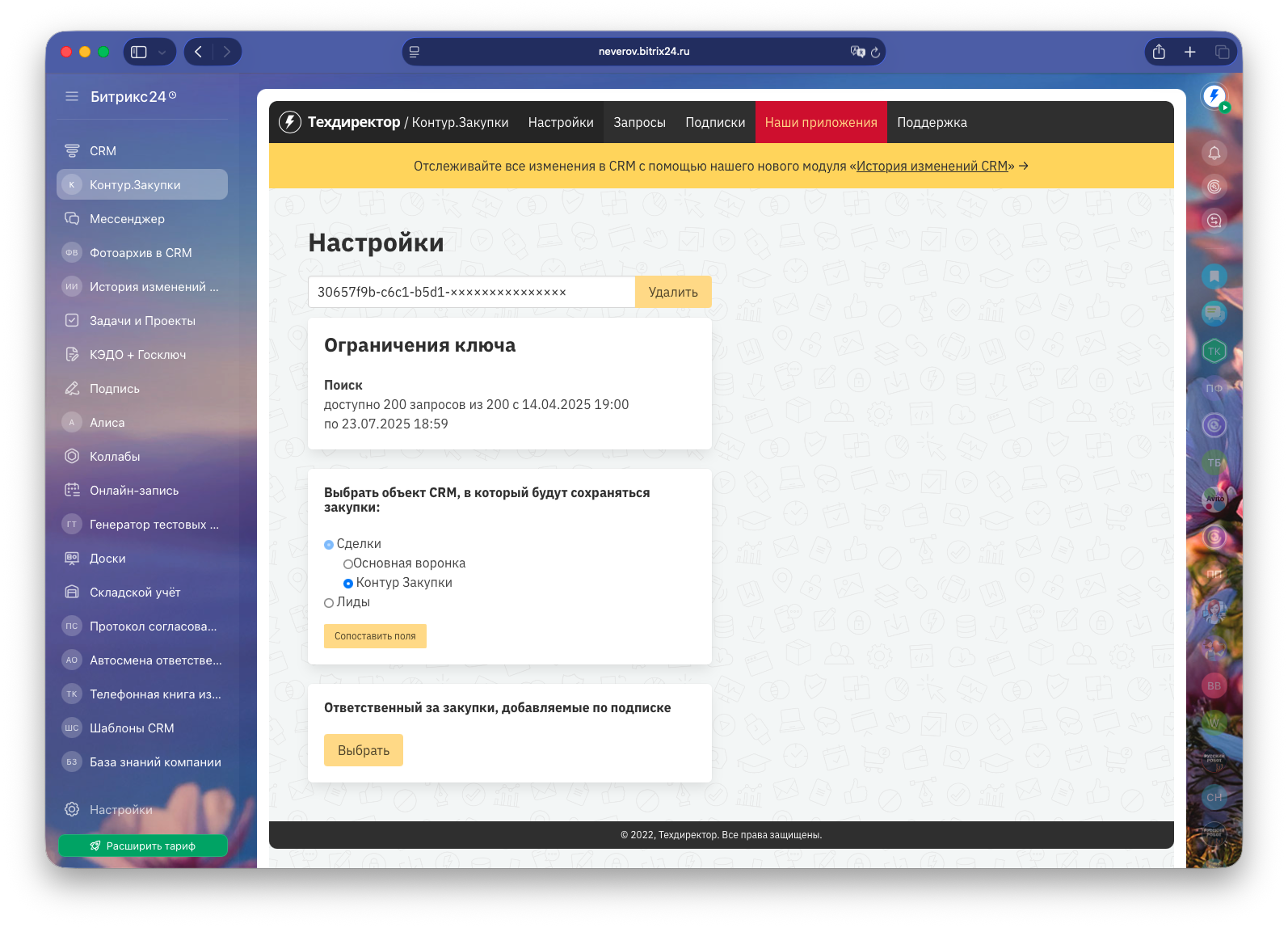Image resolution: width=1288 pixels, height=928 pixels.
Task: Open a new browser tab
Action: [x=1190, y=52]
